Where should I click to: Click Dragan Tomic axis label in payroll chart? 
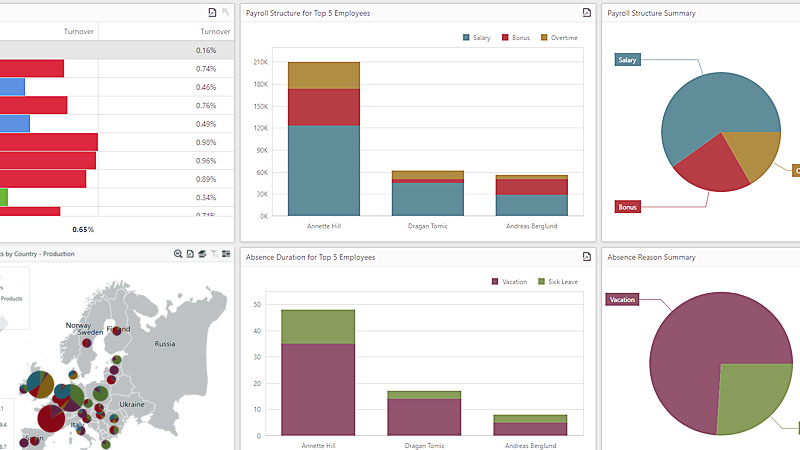428,226
